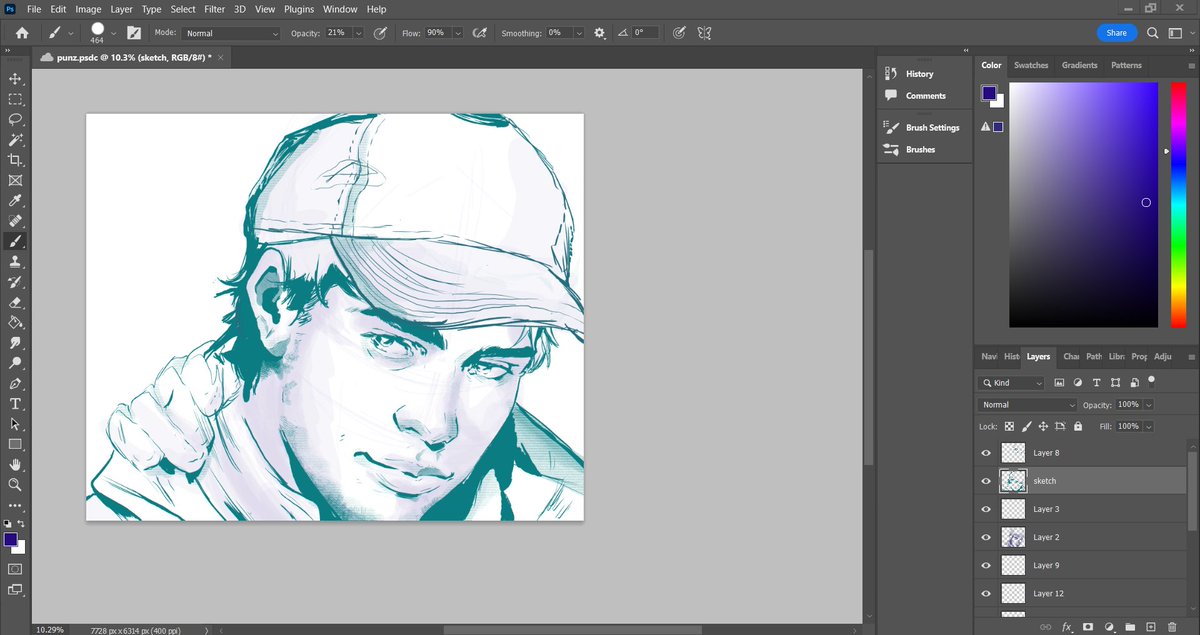Open the brush Mode dropdown
The width and height of the screenshot is (1200, 635).
tap(231, 33)
